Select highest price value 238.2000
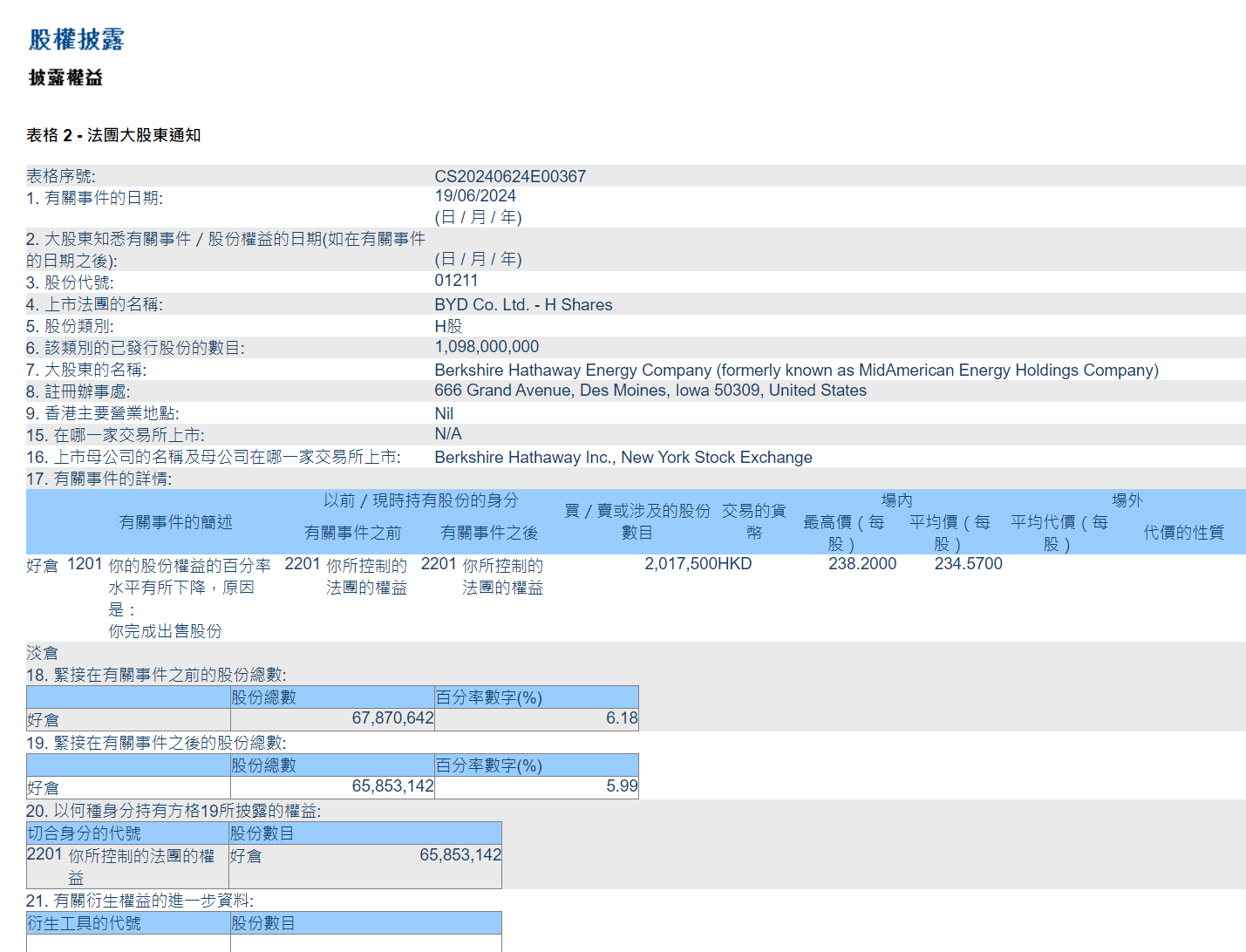The image size is (1246, 952). (862, 564)
